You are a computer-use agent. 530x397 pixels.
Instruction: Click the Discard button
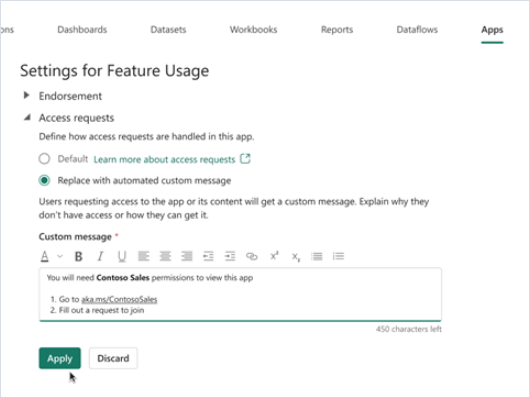[x=113, y=358]
